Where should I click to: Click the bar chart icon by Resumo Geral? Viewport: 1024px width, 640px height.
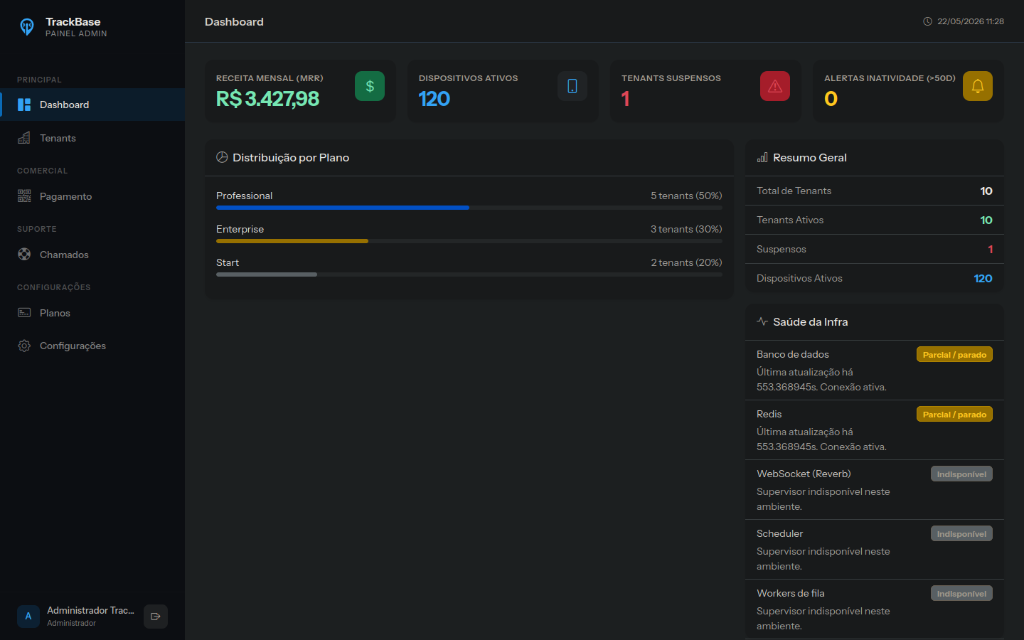tap(762, 157)
